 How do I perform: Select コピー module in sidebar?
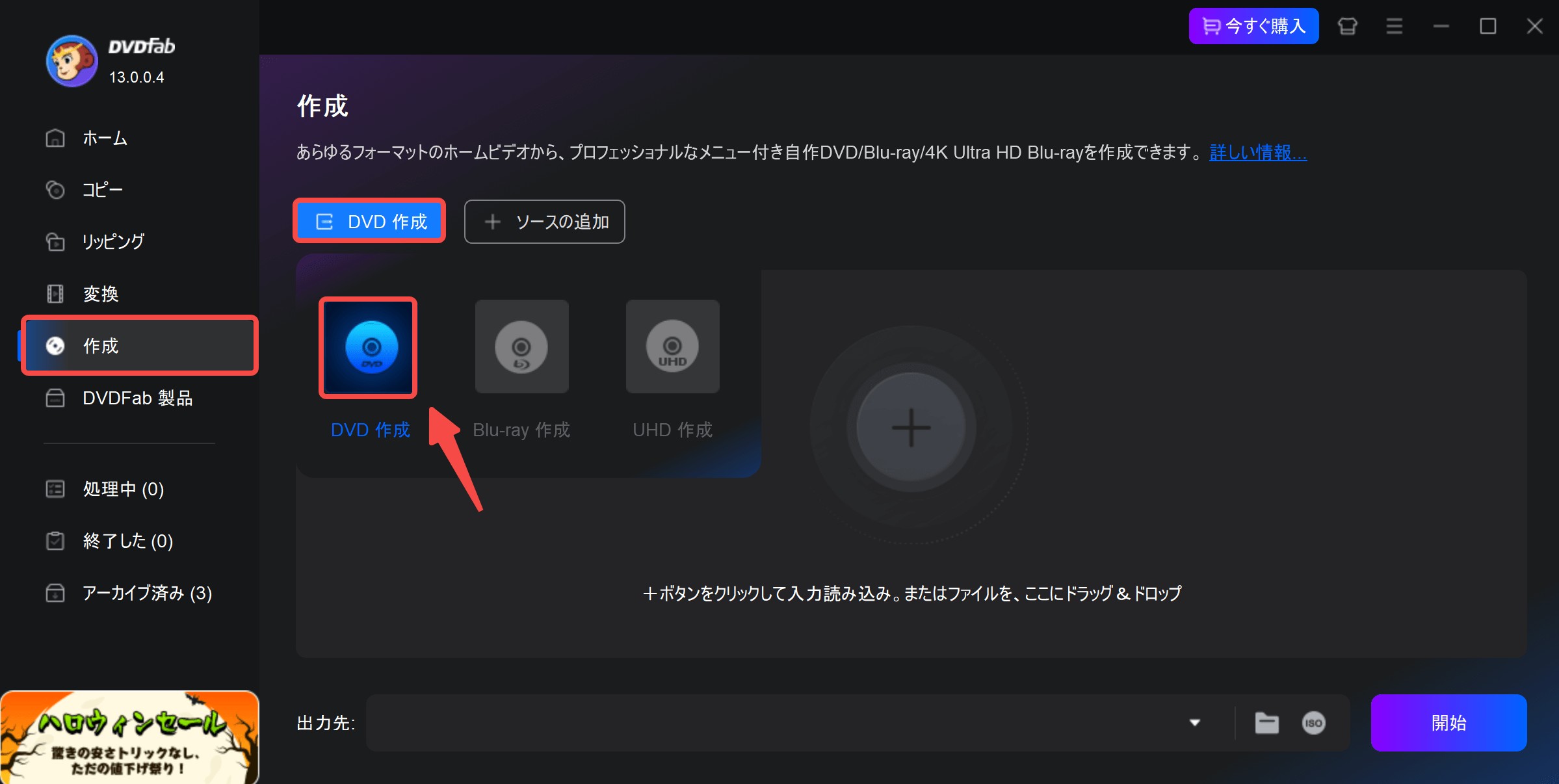(104, 190)
